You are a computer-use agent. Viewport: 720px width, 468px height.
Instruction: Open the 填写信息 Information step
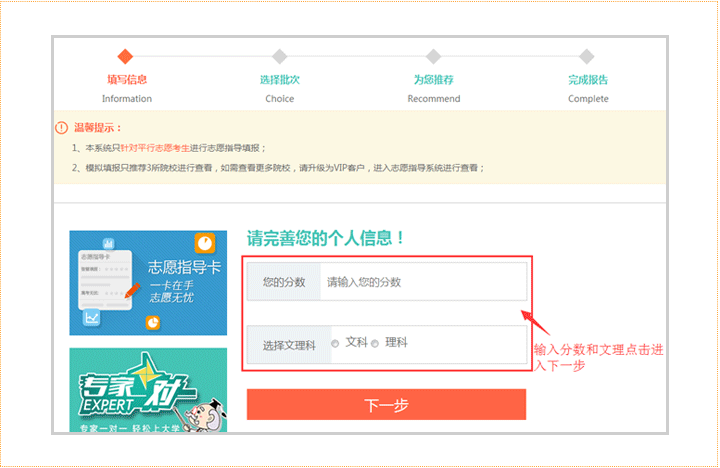tap(127, 88)
